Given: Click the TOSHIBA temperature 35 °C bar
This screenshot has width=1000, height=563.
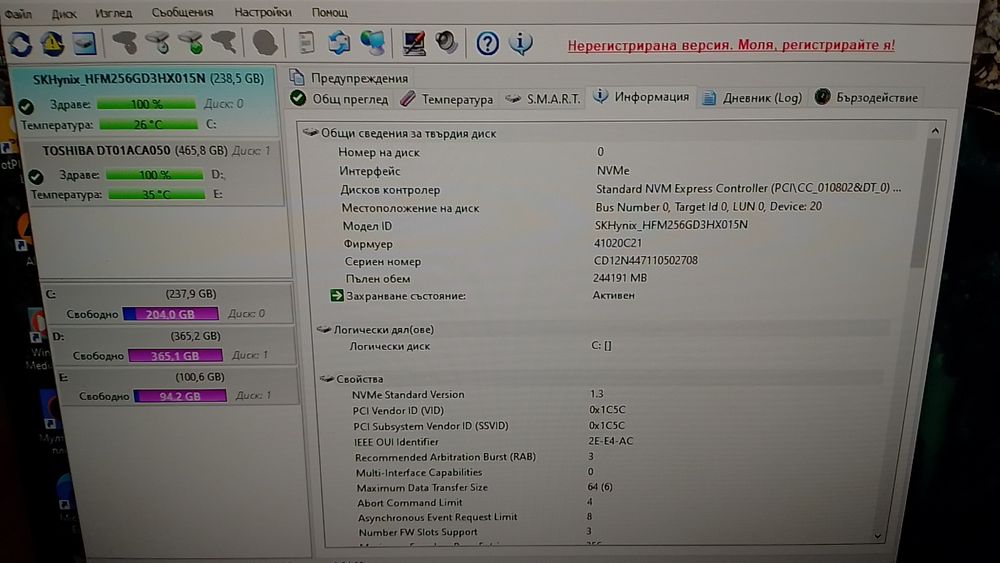Looking at the screenshot, I should point(156,194).
